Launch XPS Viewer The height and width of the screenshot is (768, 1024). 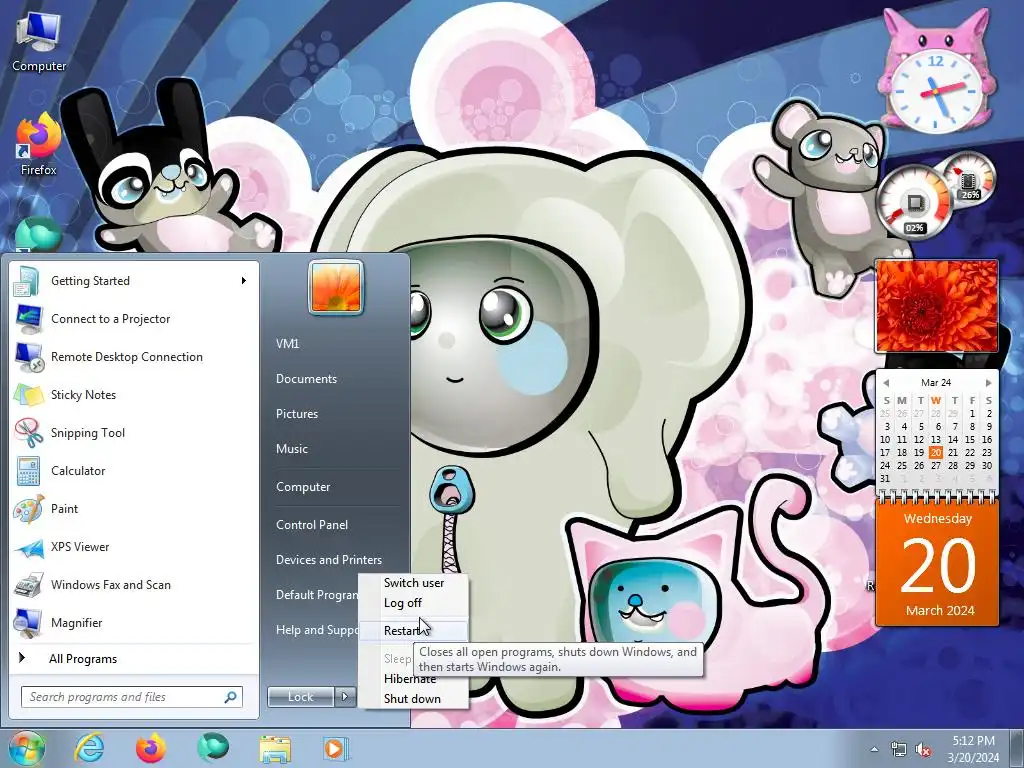coord(134,547)
